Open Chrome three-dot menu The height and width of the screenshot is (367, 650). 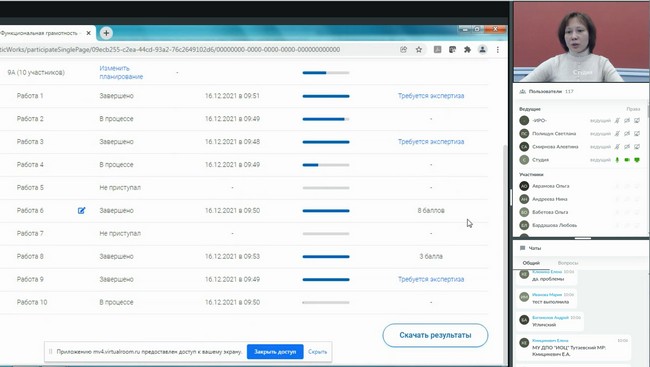pos(497,49)
